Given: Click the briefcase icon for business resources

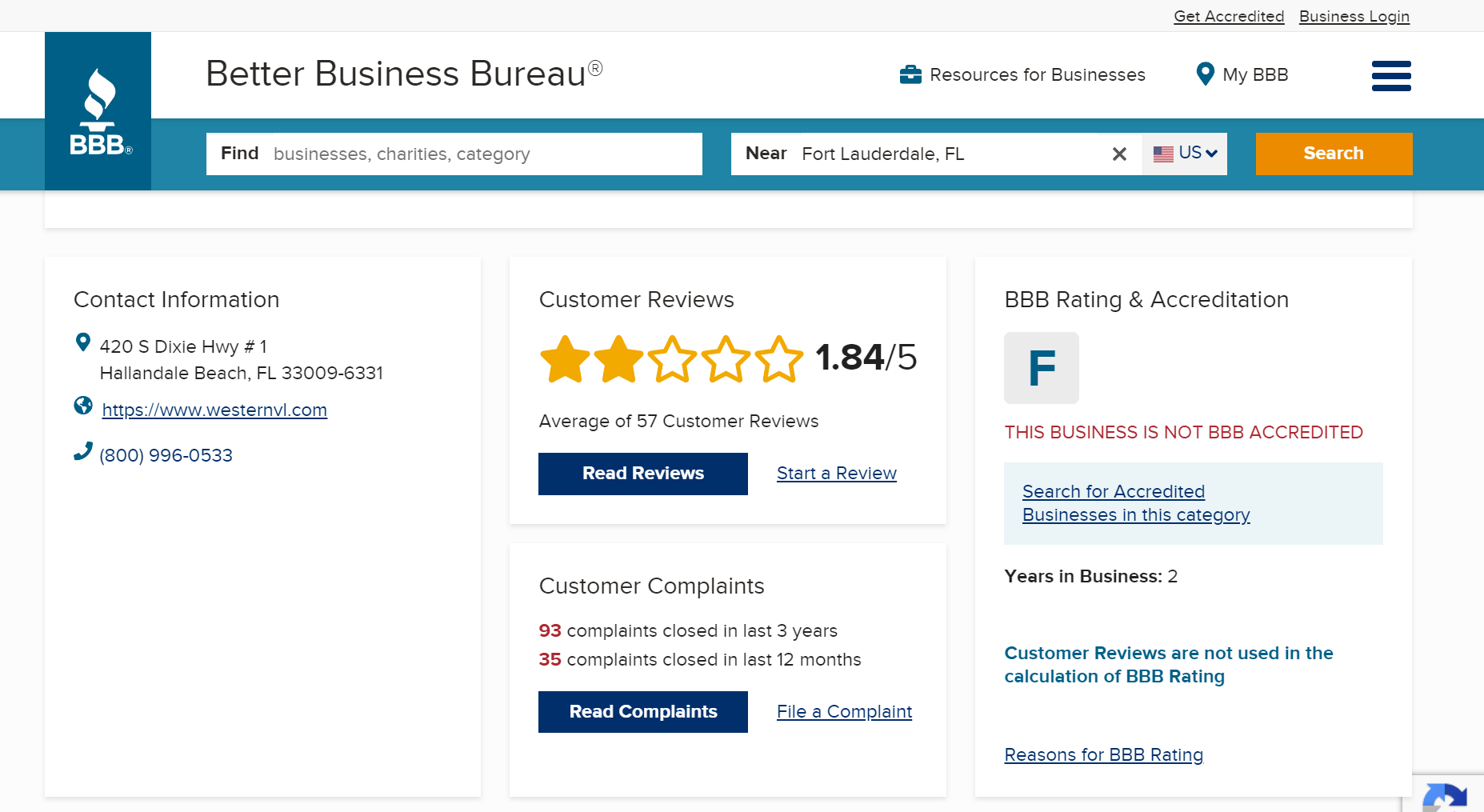Looking at the screenshot, I should [910, 74].
